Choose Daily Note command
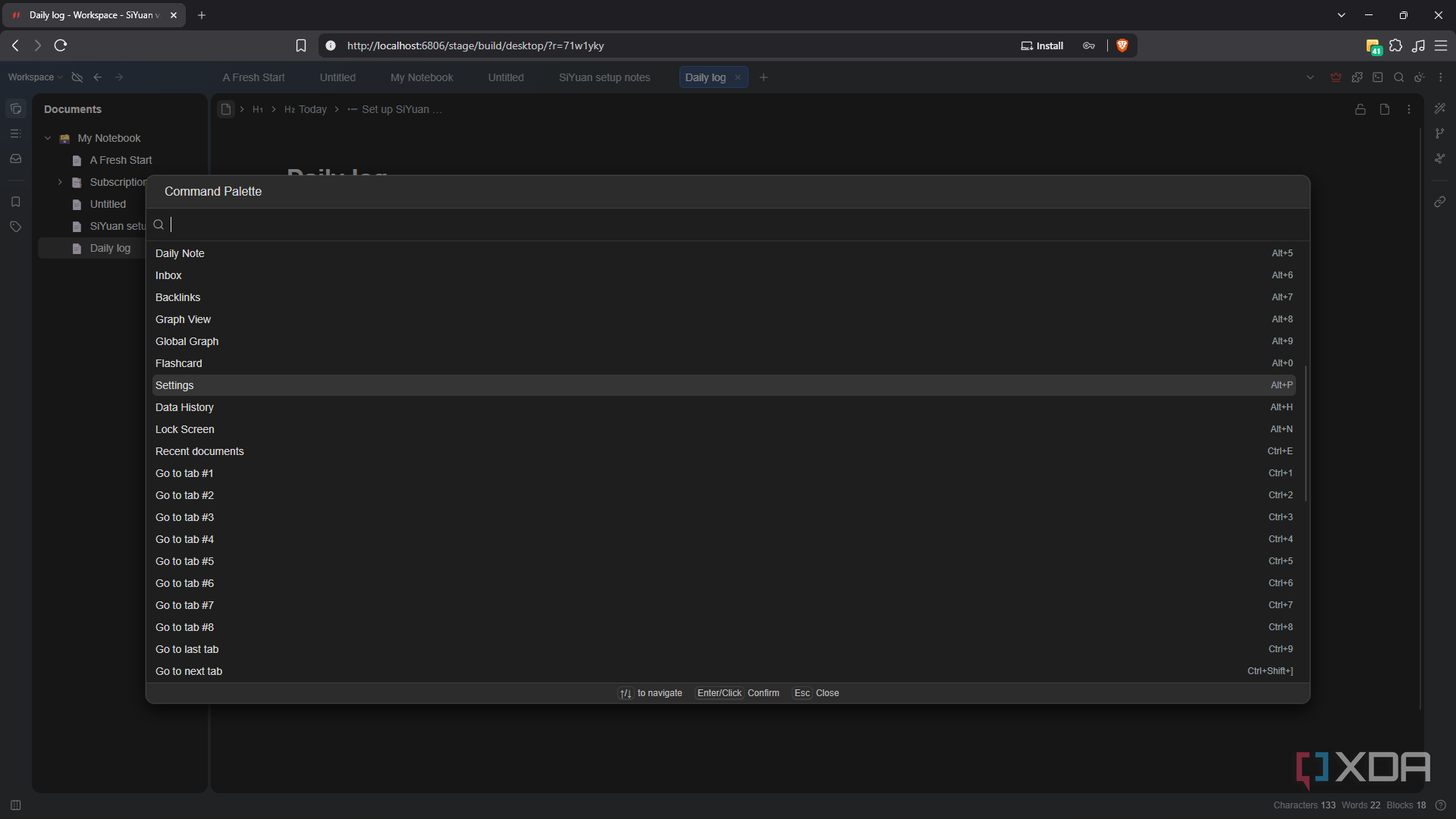Screen dimensions: 1456x819 pyautogui.click(x=723, y=253)
